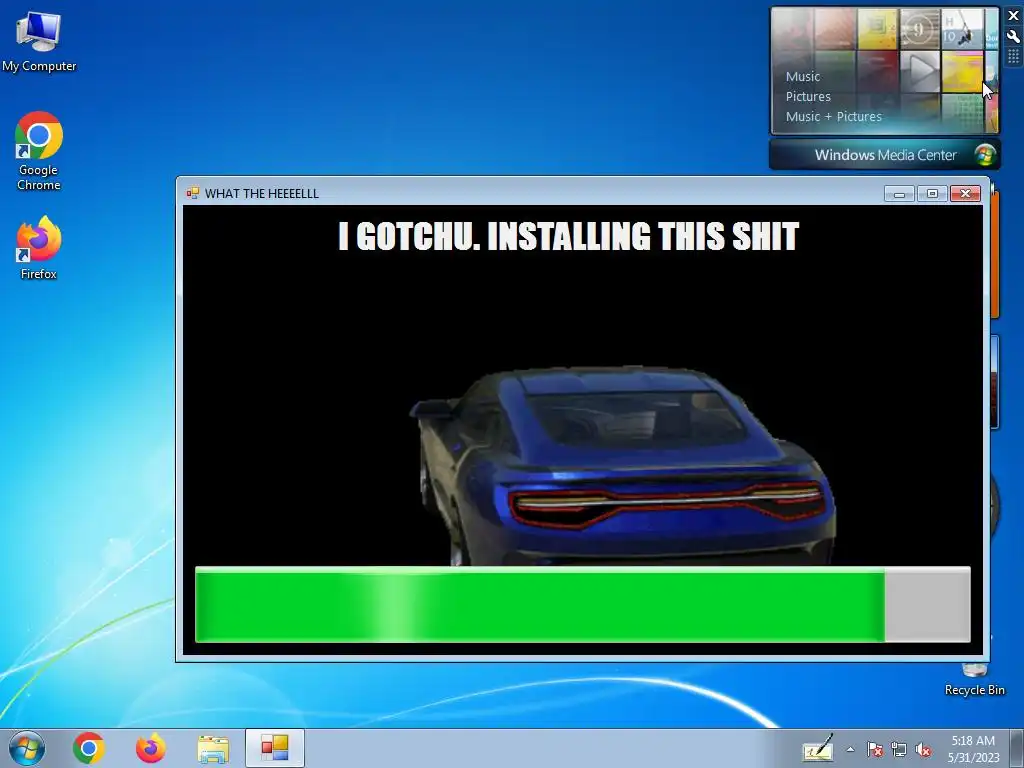Open the My Computer desktop icon
Screen dimensions: 1024x768
click(39, 42)
